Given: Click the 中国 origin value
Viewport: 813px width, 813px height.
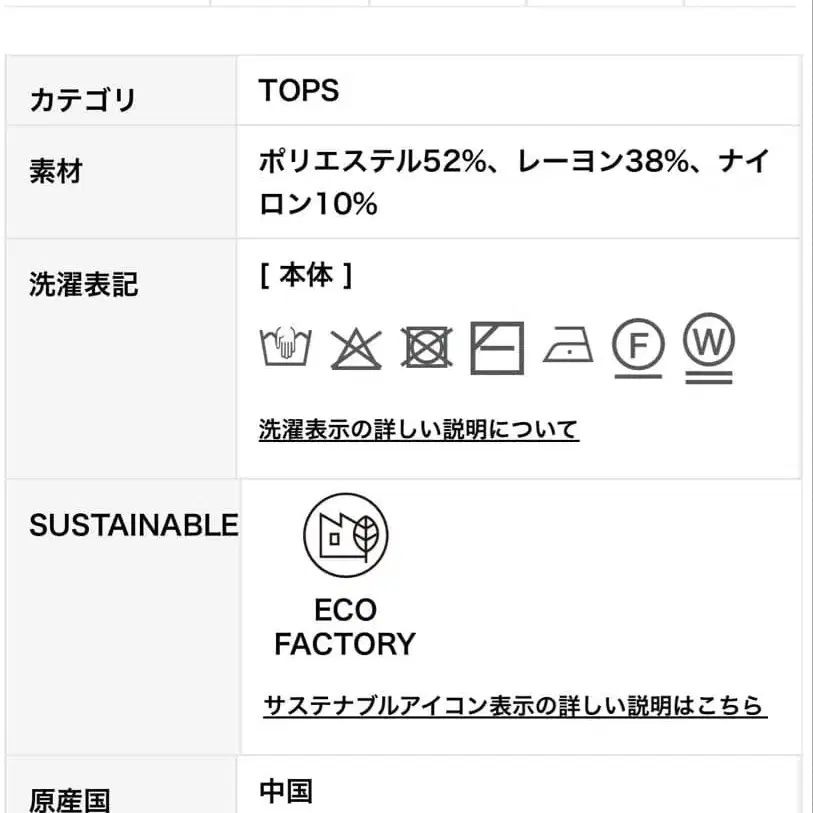Looking at the screenshot, I should click(286, 791).
